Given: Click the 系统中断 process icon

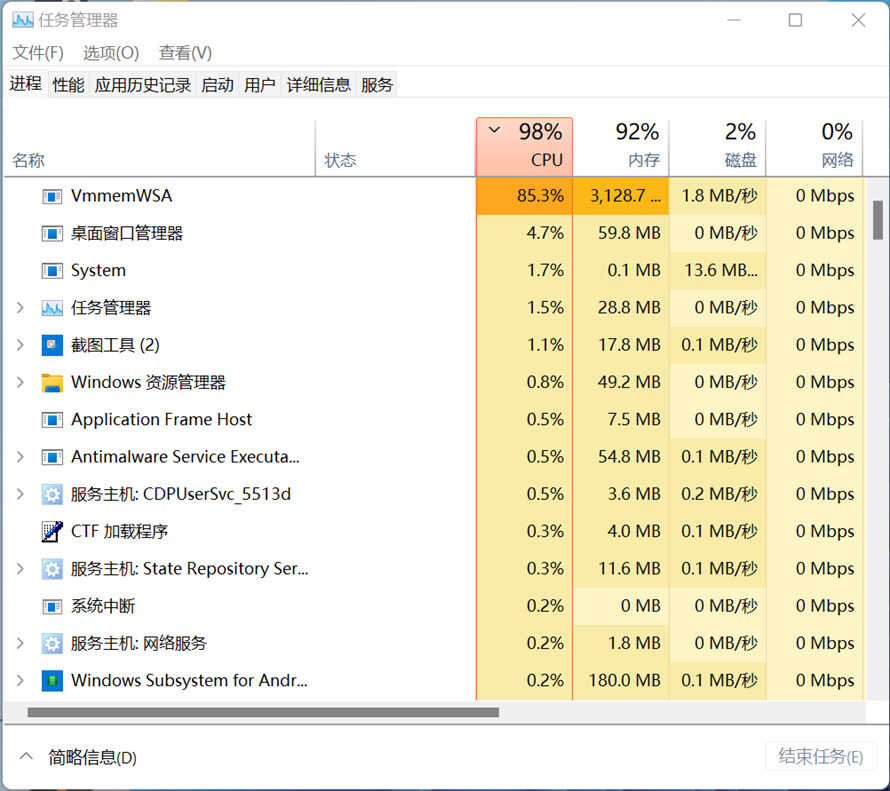Looking at the screenshot, I should point(52,607).
